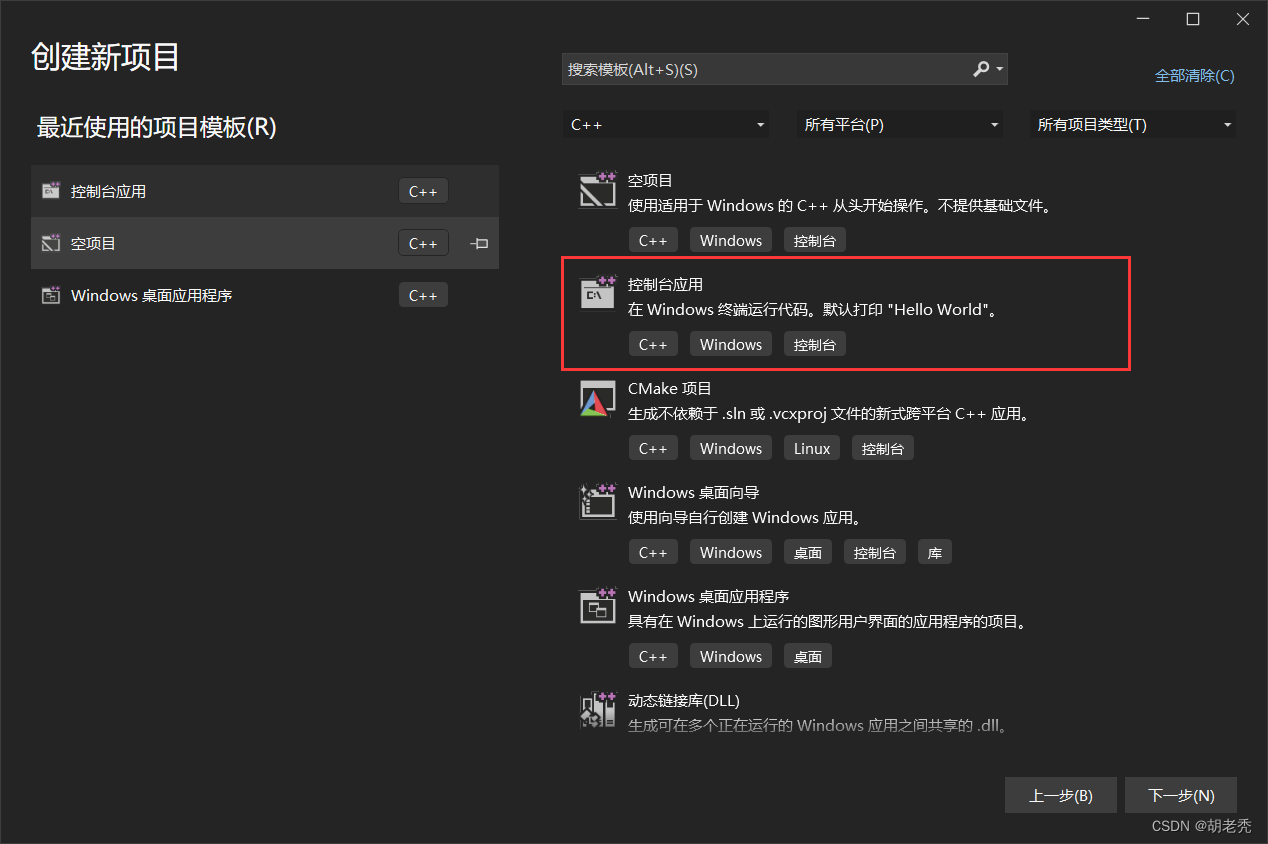This screenshot has width=1268, height=844.
Task: Click Windows tag under 控制台应用
Action: coord(731,344)
